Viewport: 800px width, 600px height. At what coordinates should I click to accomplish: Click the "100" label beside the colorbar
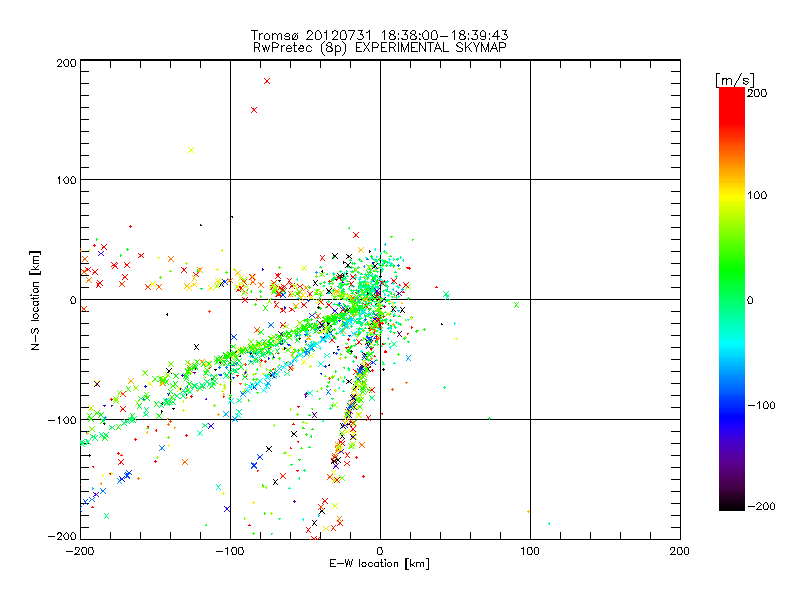[757, 195]
